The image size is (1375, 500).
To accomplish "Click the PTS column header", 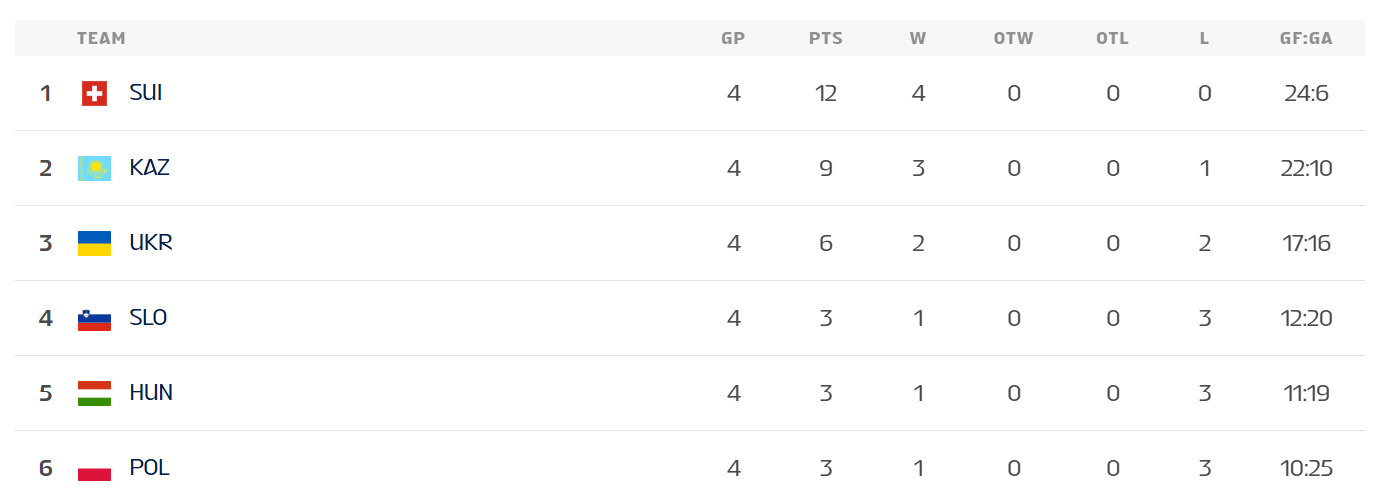I will (x=826, y=39).
